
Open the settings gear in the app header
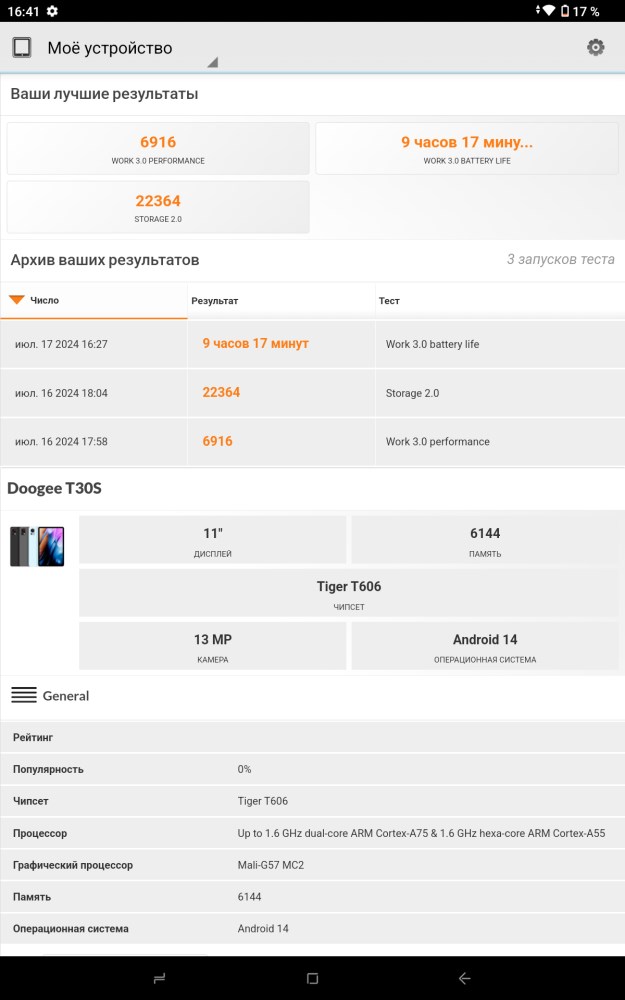(595, 48)
